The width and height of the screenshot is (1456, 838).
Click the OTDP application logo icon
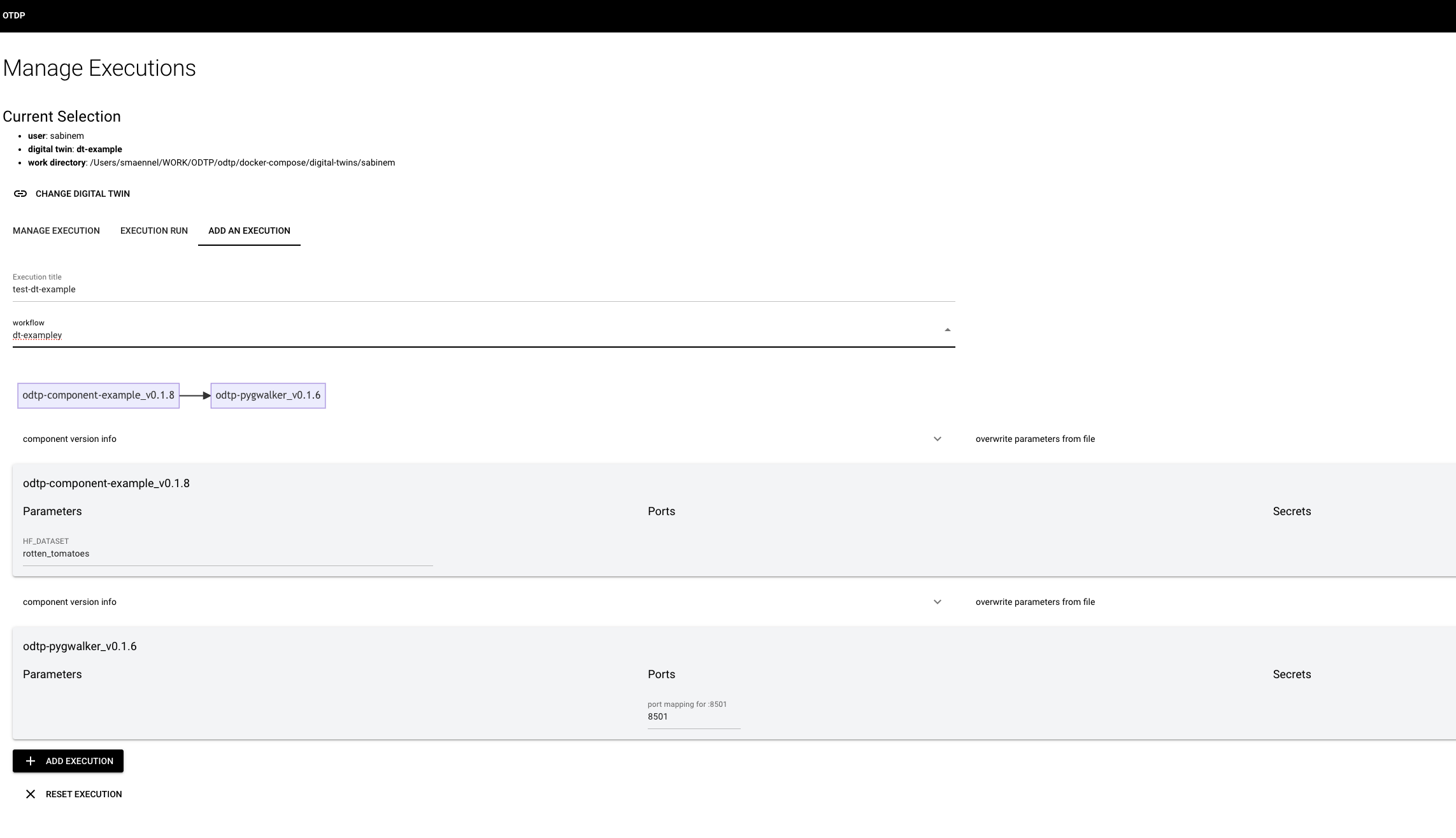click(x=14, y=15)
